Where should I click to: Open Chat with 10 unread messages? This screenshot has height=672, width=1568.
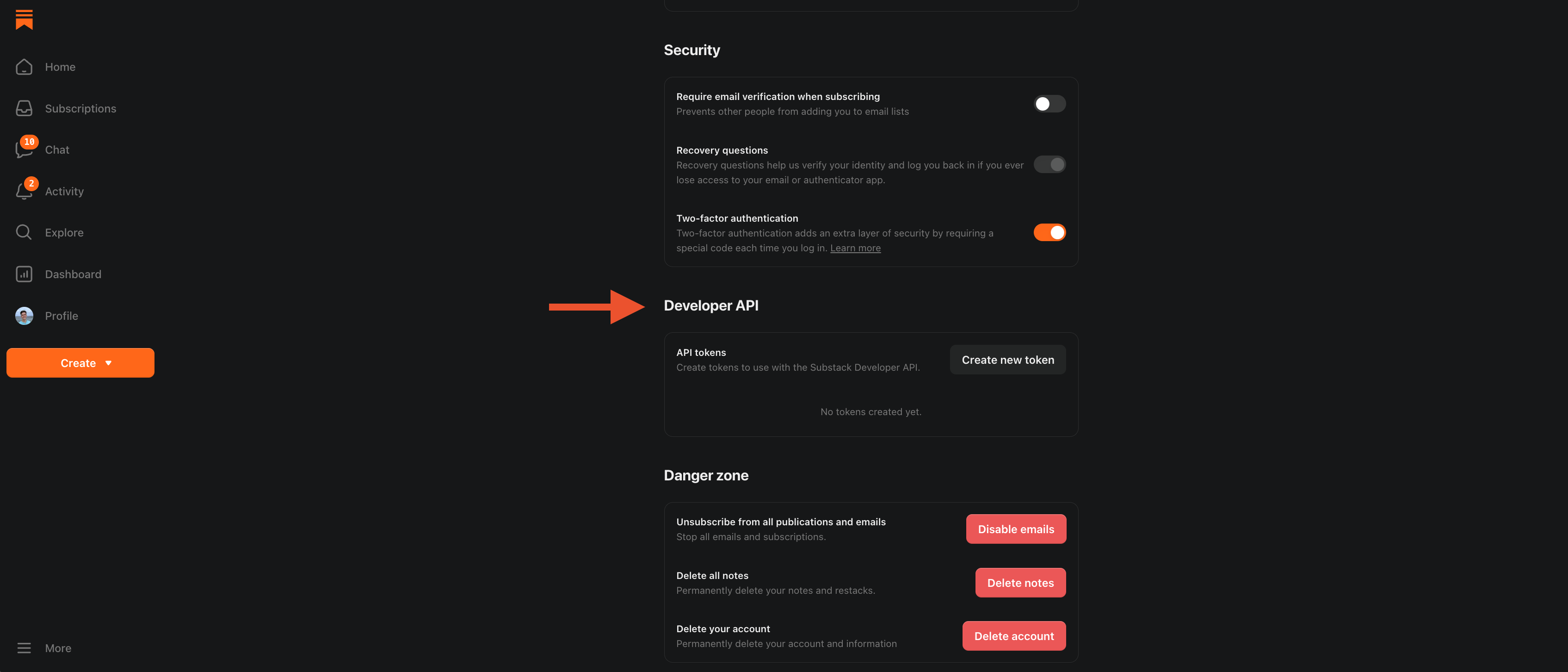[56, 149]
